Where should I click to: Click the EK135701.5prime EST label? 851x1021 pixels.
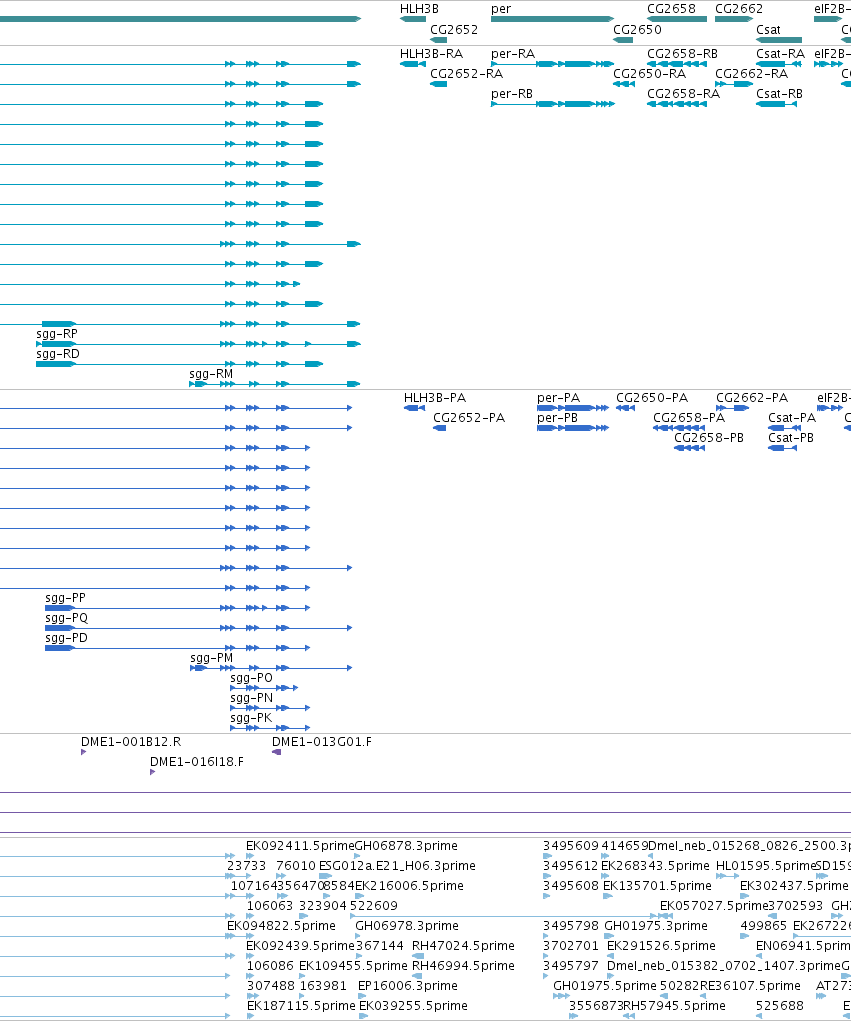point(657,886)
